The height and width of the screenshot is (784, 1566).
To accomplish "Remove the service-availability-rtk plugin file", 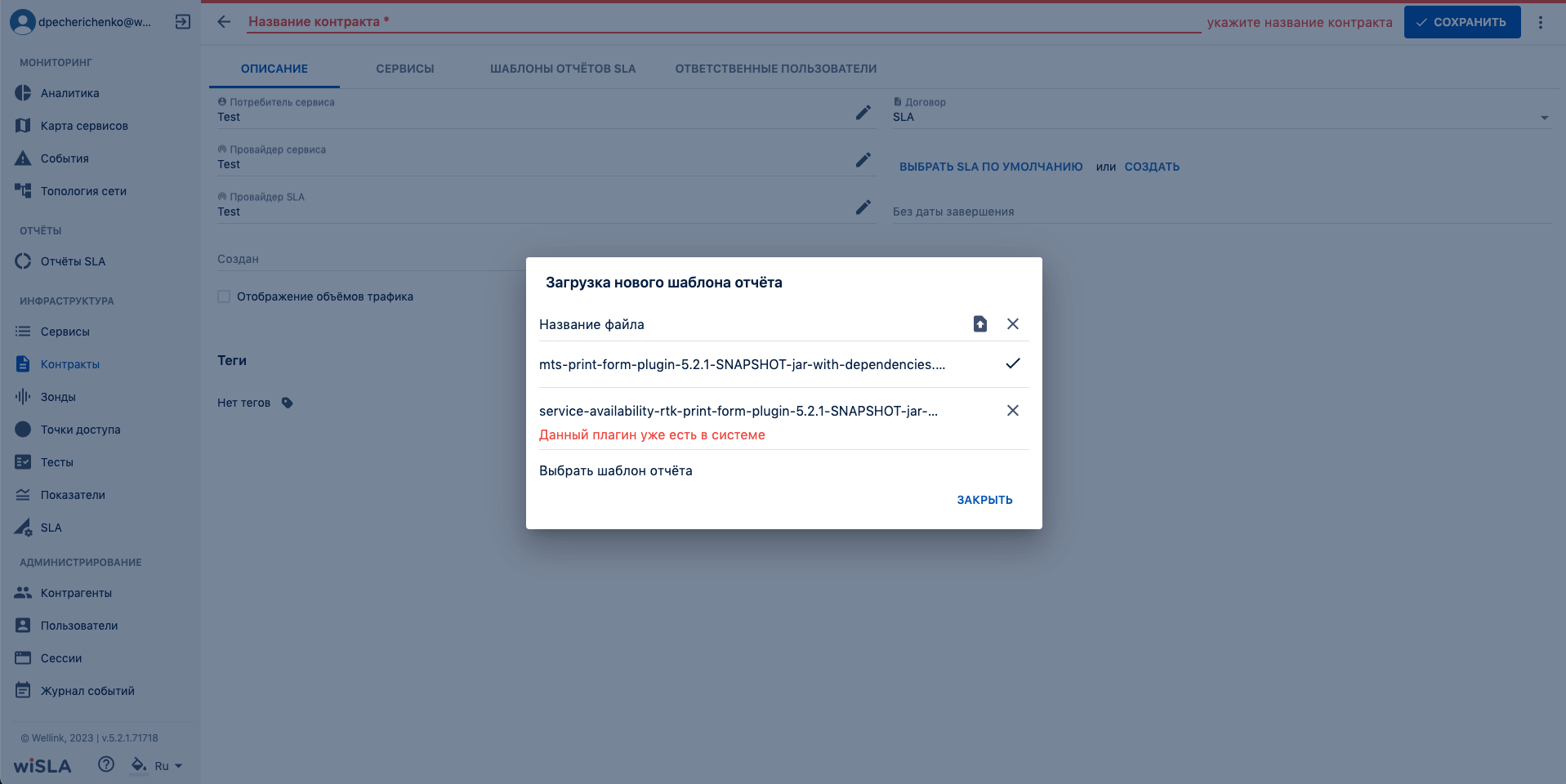I will pyautogui.click(x=1013, y=411).
